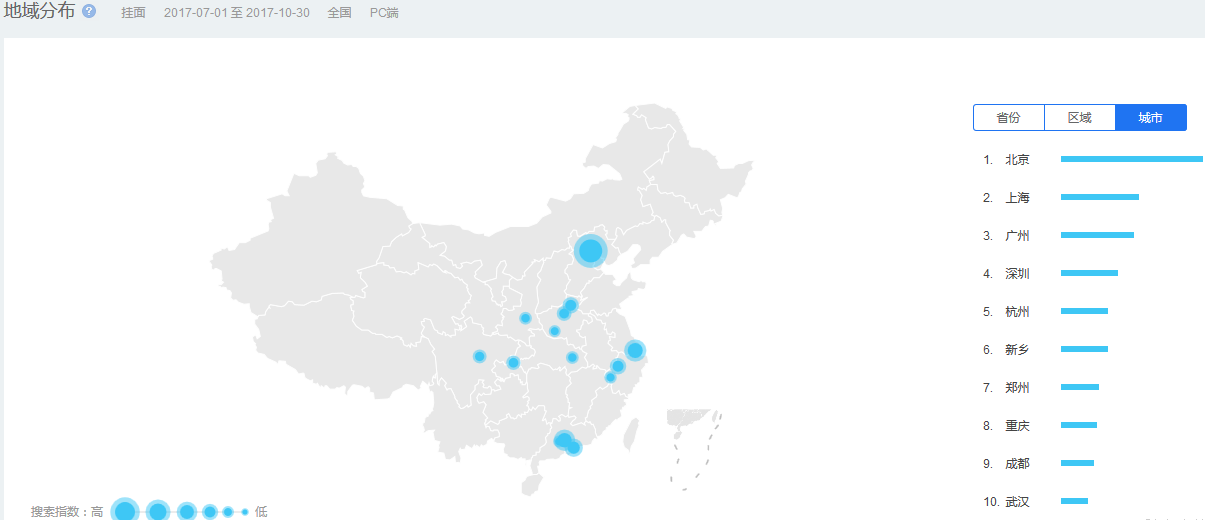Select the Chengdu bubble on the map

coord(479,356)
